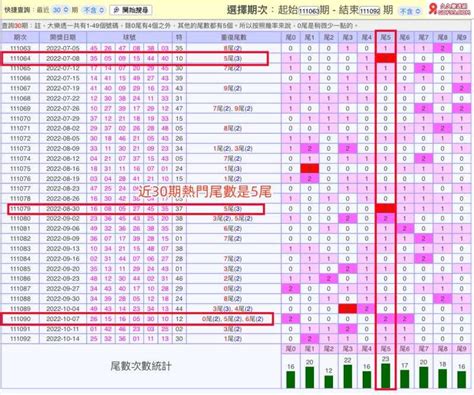Select period number 111092

[x=20, y=339]
